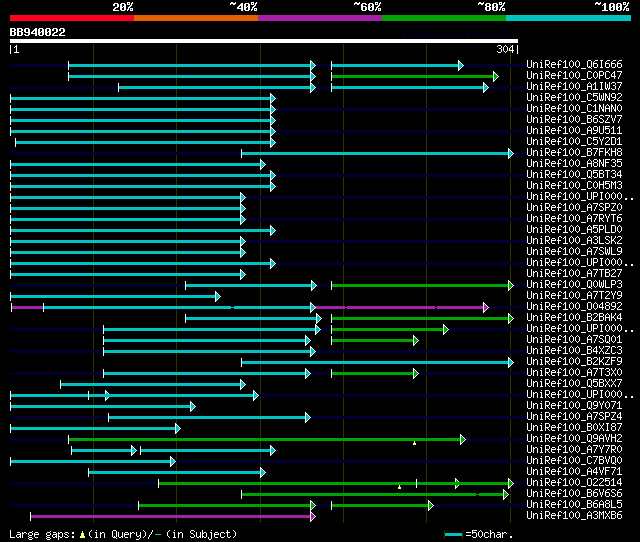Screen dimensions: 640x542
Task: Select the UniRef100_C5Y2D1 label
Action: click(574, 142)
